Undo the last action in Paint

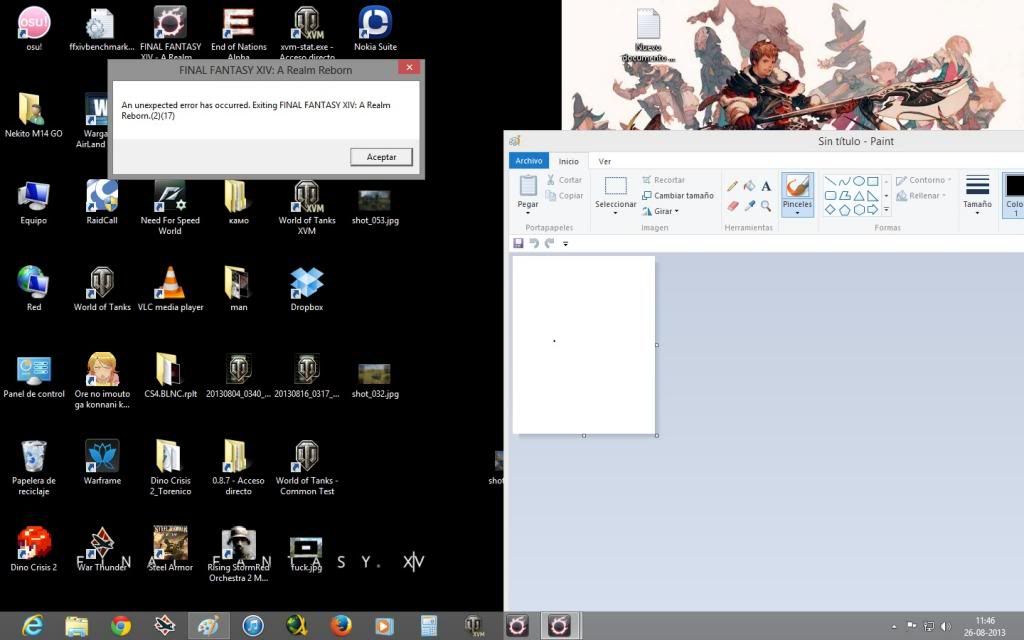(534, 243)
